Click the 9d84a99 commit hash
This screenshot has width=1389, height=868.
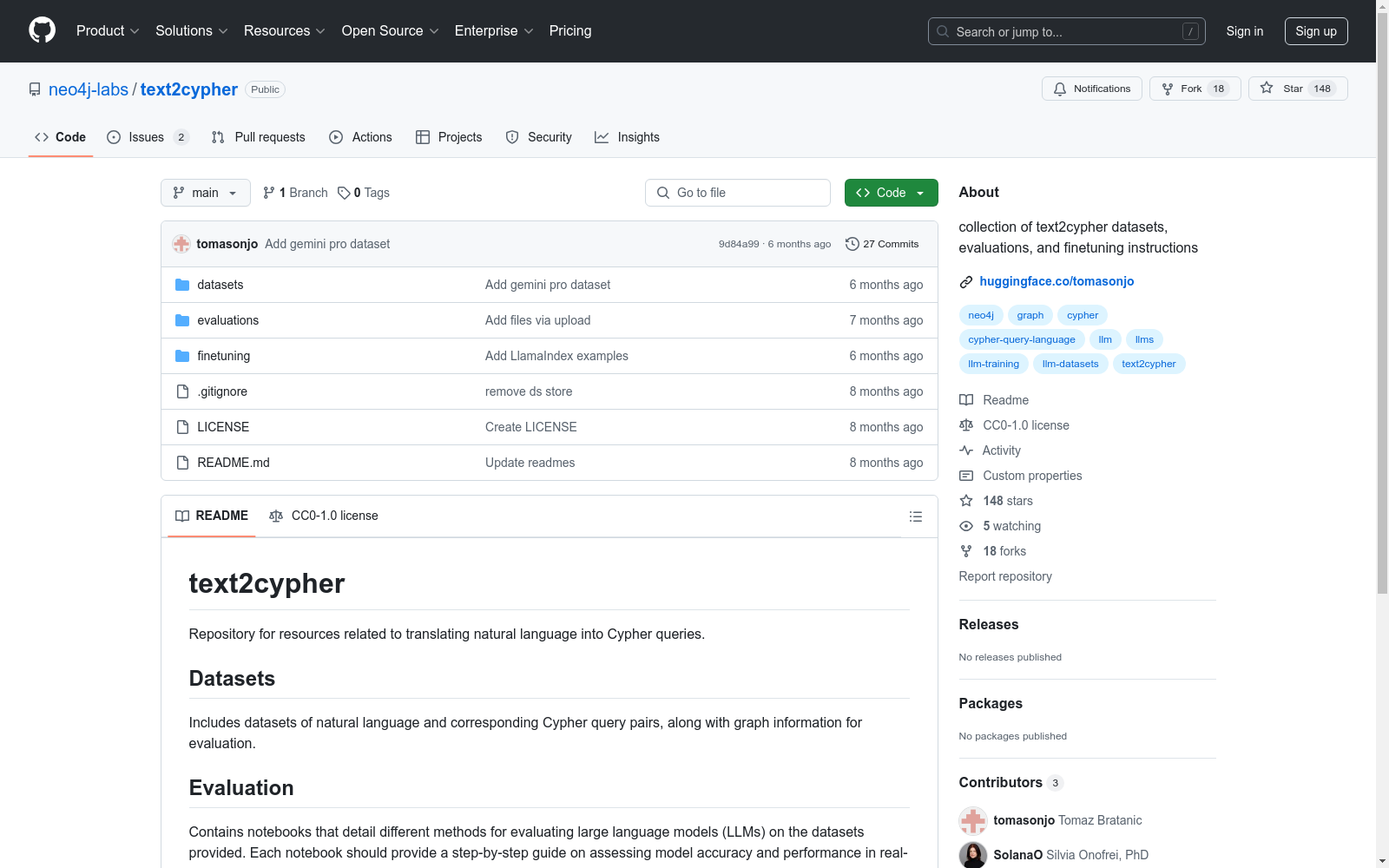(x=739, y=244)
